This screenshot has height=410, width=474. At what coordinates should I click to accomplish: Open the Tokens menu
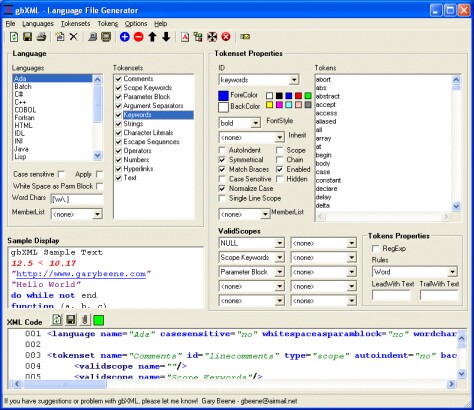pos(108,24)
